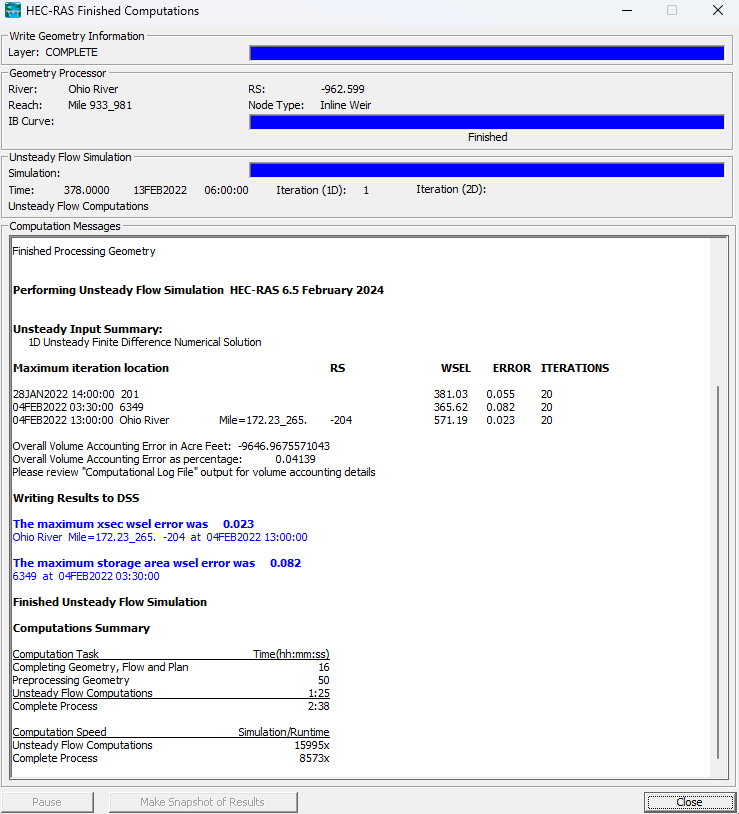Viewport: 739px width, 814px height.
Task: Click the maximum storage area wsel error text
Action: pyautogui.click(x=157, y=563)
